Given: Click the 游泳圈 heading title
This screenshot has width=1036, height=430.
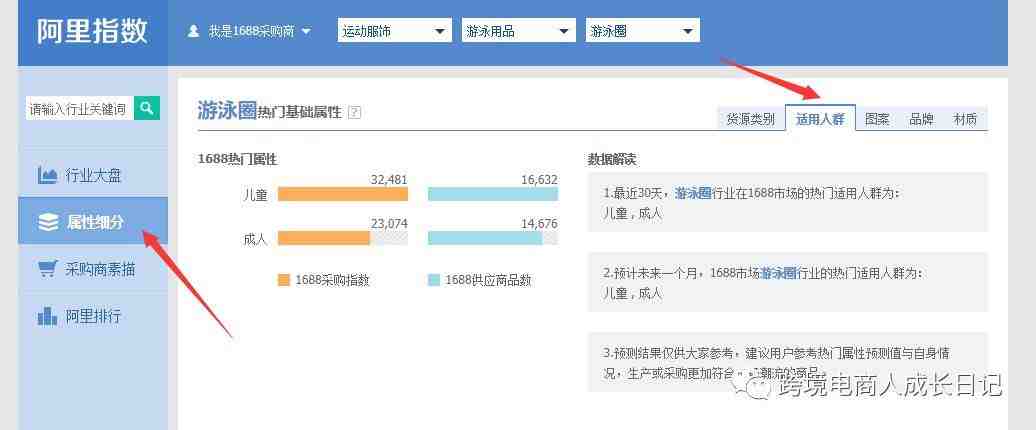Looking at the screenshot, I should pyautogui.click(x=227, y=110).
